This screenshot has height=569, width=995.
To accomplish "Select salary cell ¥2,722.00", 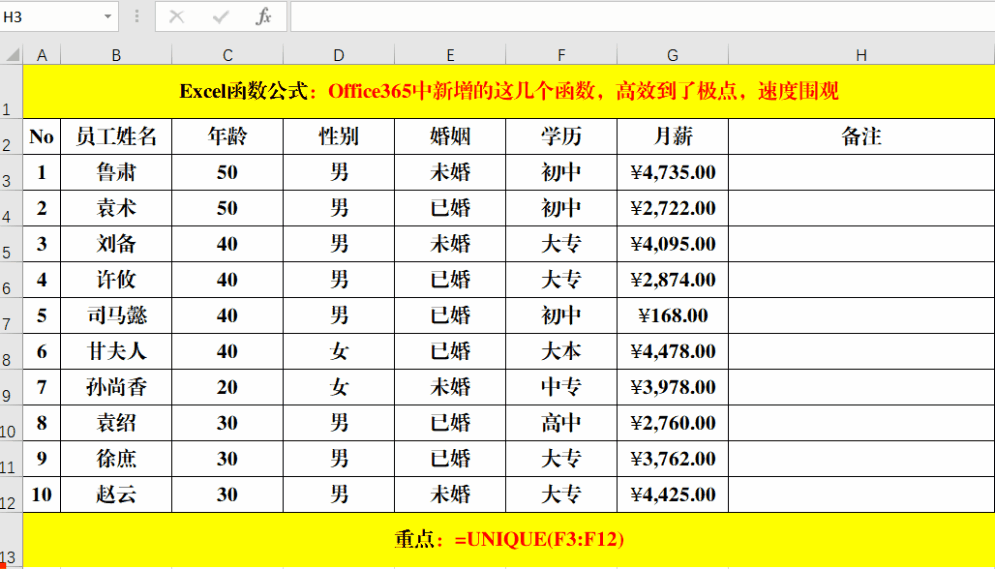I will [673, 208].
